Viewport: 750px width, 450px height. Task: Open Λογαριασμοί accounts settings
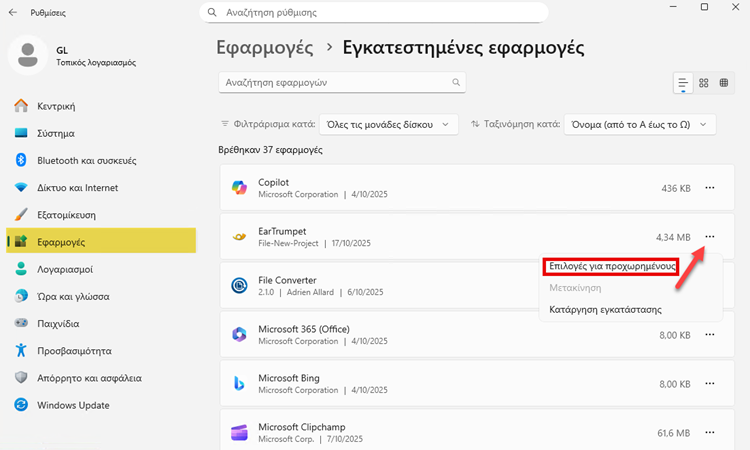point(101,270)
